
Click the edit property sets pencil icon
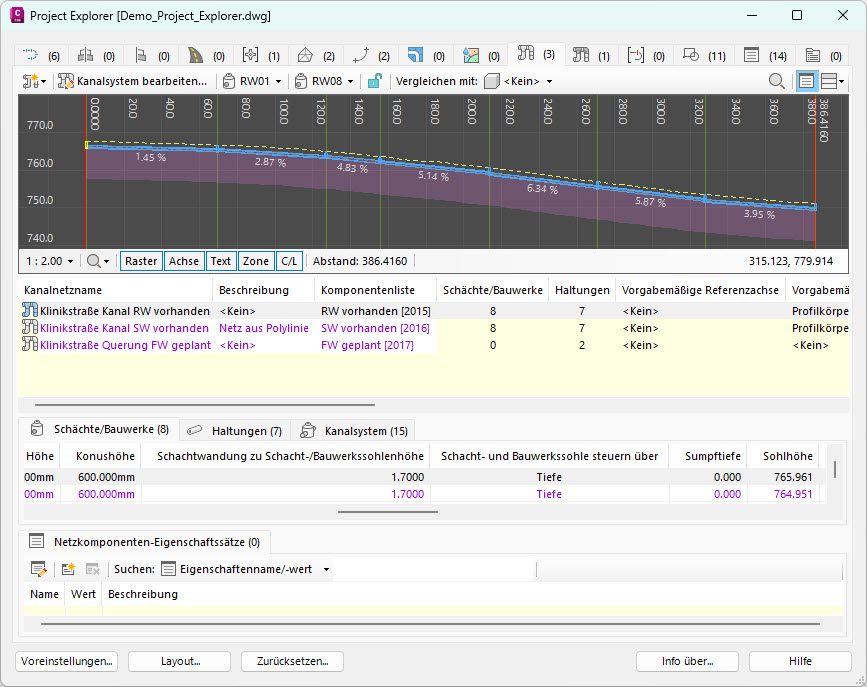38,569
